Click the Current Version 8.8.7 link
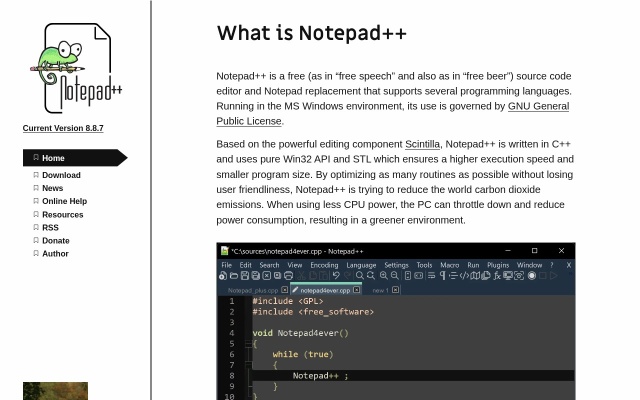This screenshot has height=400, width=640. click(x=63, y=128)
